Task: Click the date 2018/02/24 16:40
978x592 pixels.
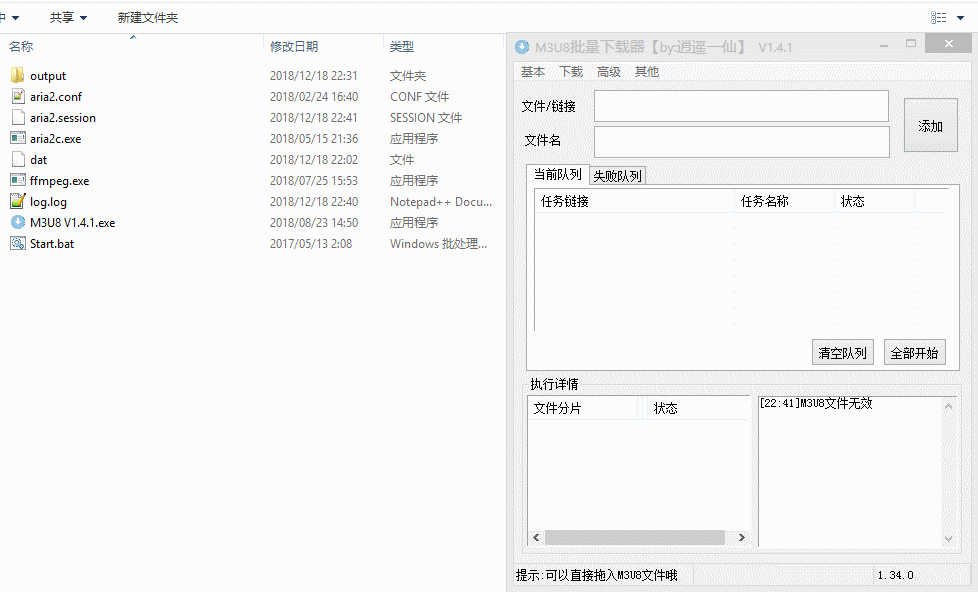Action: (x=314, y=97)
